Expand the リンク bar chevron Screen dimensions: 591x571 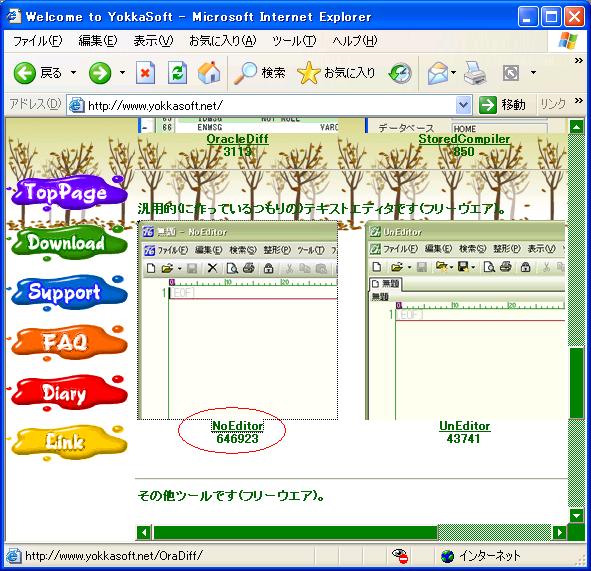click(x=579, y=100)
